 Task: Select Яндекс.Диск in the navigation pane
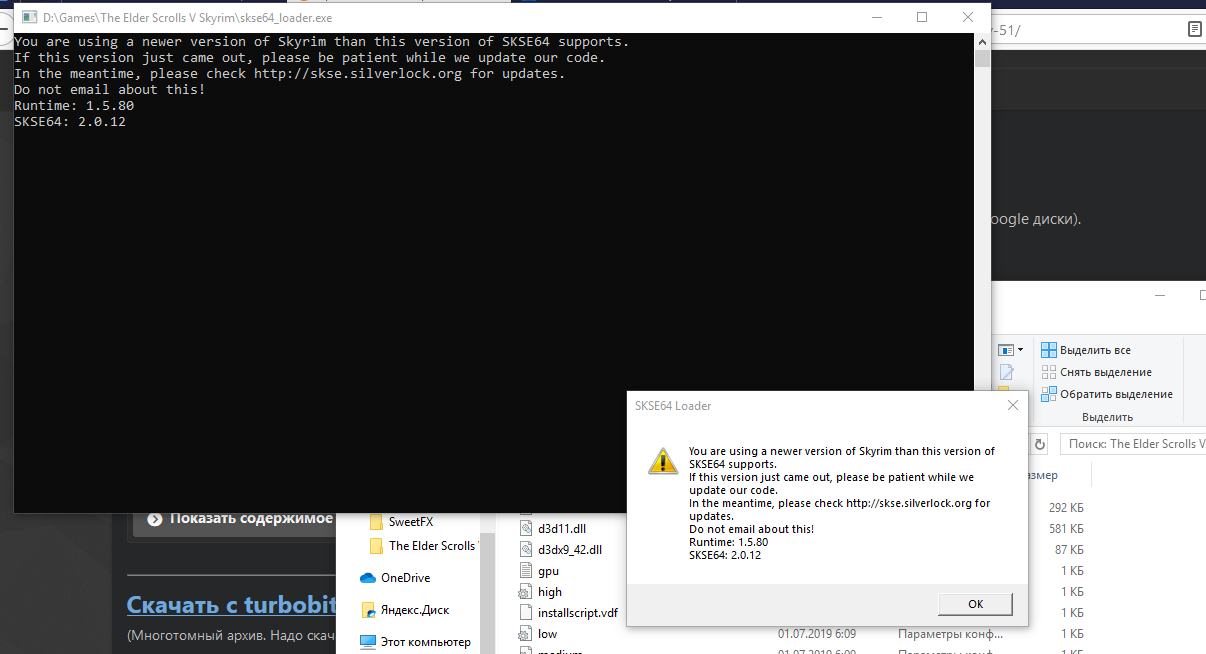(x=414, y=610)
